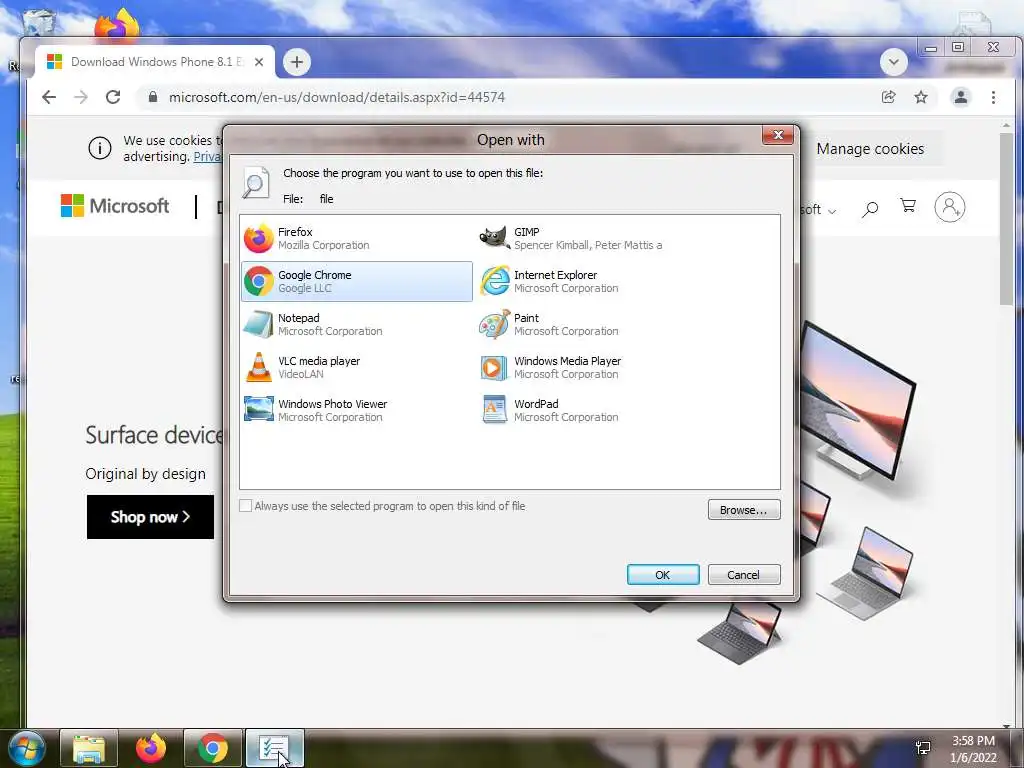
Task: Expand the Chrome tab search dropdown
Action: [893, 62]
